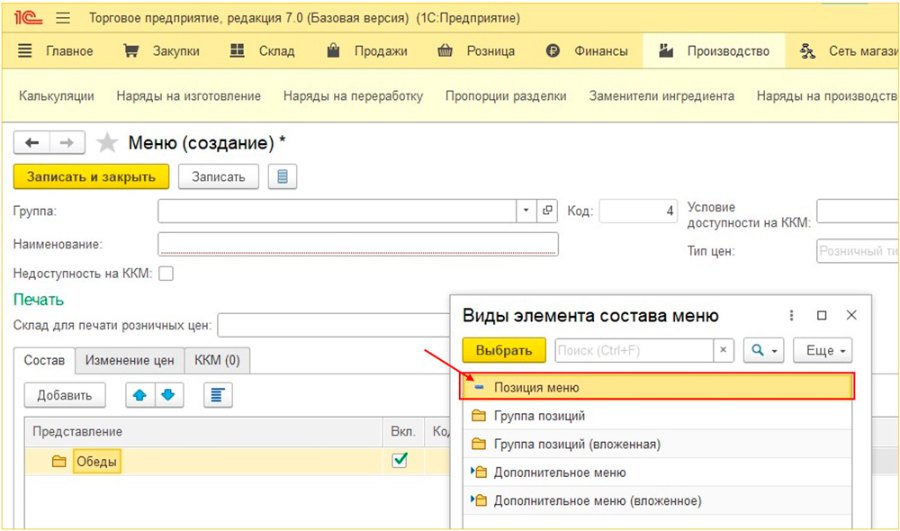This screenshot has height=531, width=900.
Task: Switch to the Изменение цен tab
Action: point(130,361)
